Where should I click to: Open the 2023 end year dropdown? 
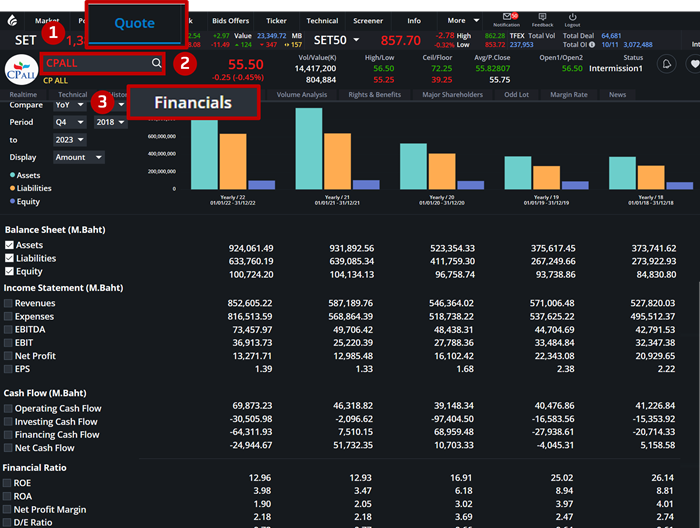(x=69, y=140)
